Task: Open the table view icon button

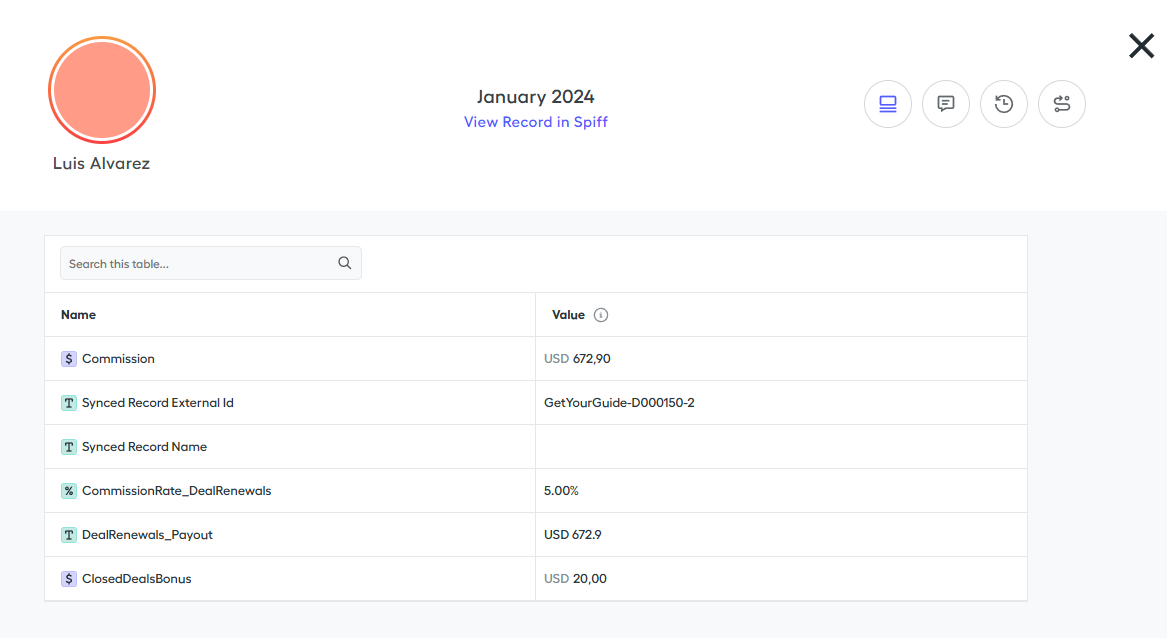Action: point(887,104)
